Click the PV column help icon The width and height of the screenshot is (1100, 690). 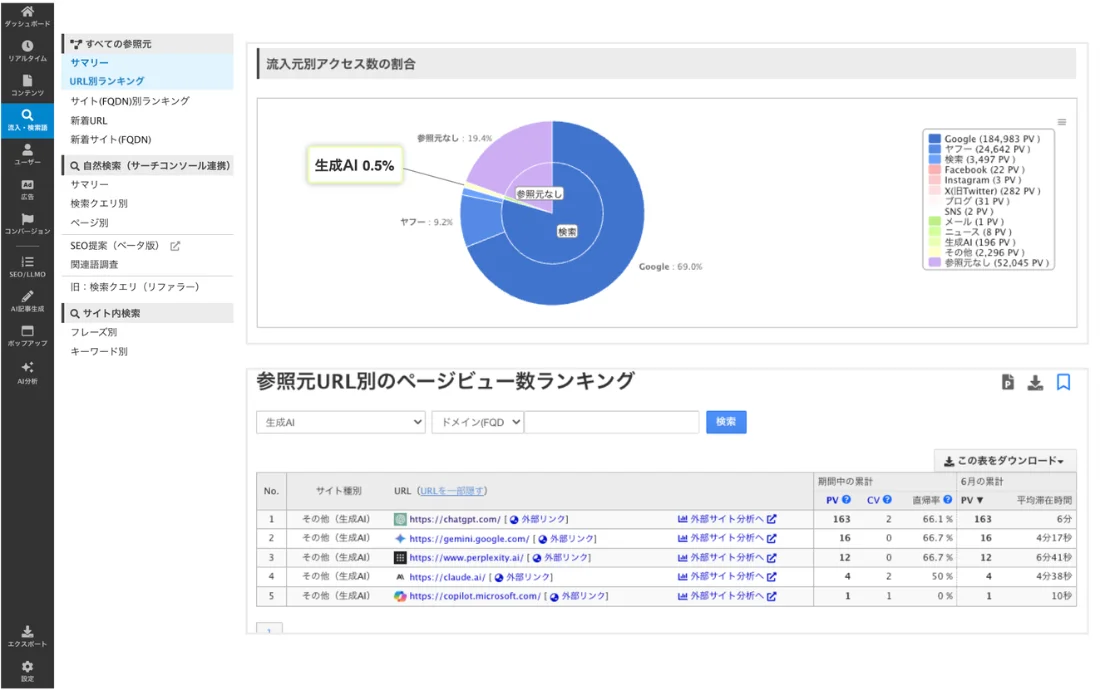click(x=846, y=499)
